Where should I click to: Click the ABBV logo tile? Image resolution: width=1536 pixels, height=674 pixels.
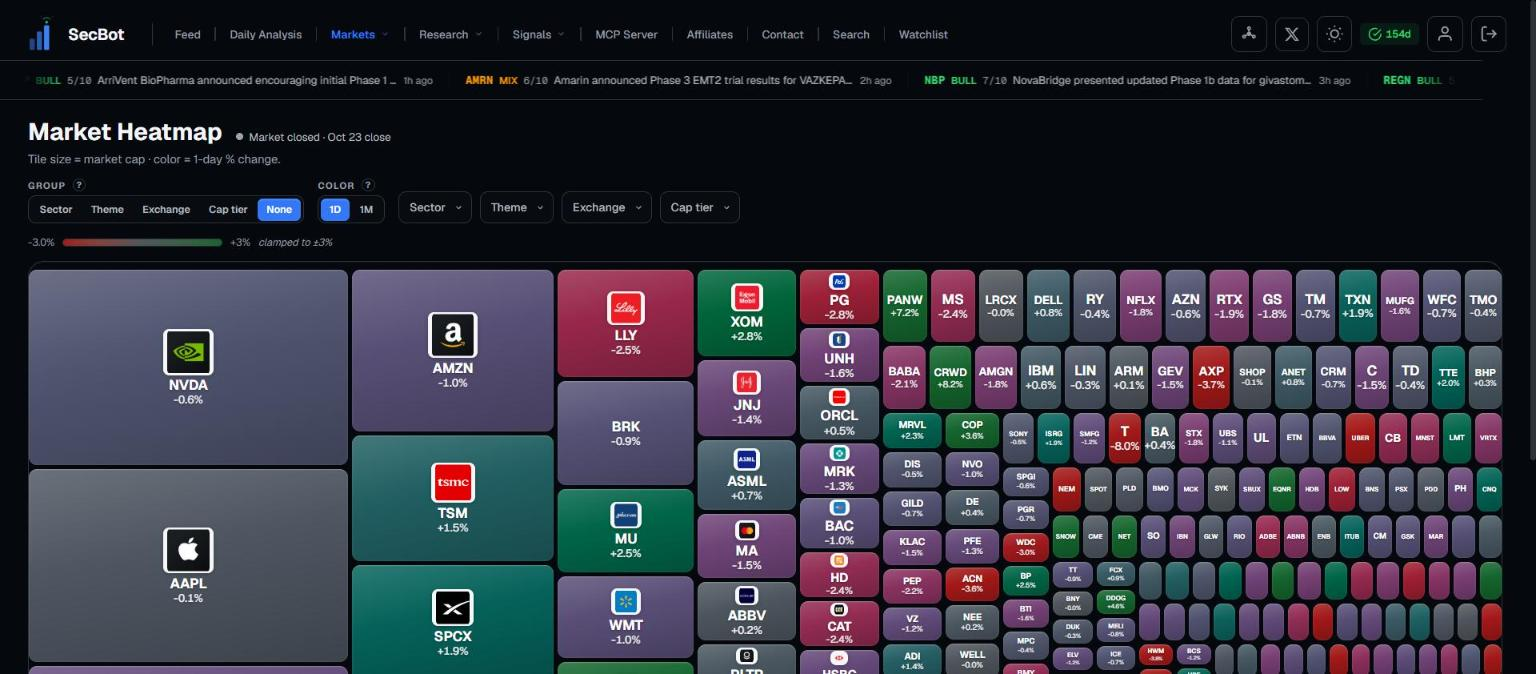click(747, 596)
